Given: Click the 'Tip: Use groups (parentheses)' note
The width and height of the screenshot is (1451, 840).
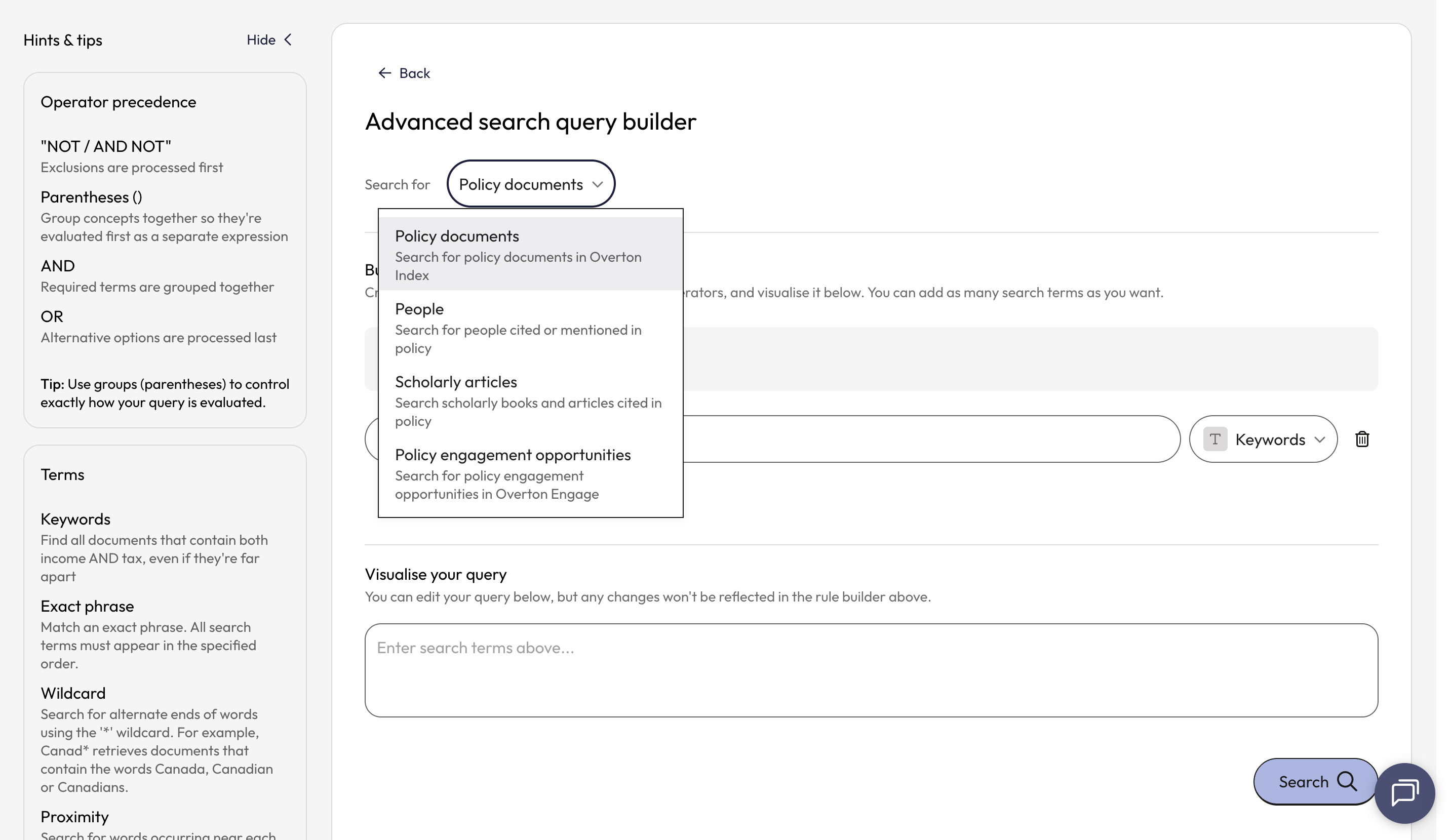Looking at the screenshot, I should point(165,393).
